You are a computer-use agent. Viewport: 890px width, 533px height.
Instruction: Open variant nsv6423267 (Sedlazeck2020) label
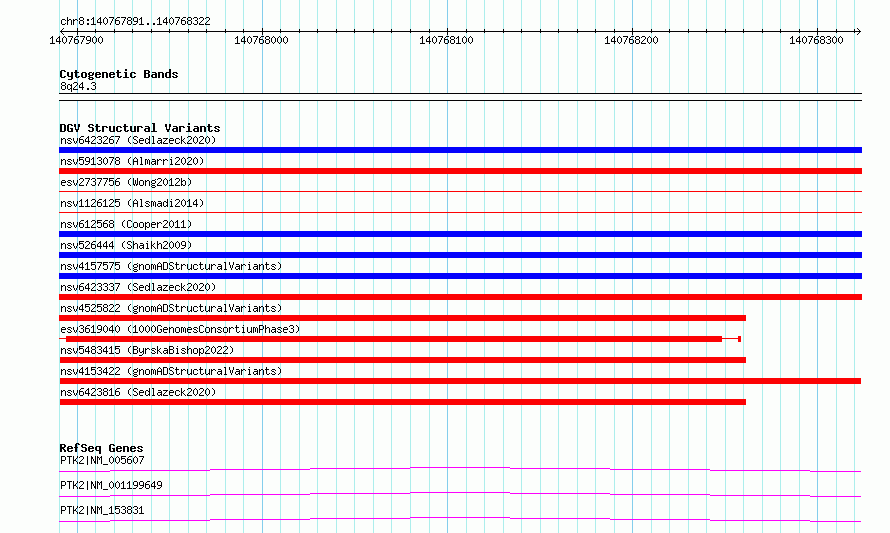(x=138, y=140)
